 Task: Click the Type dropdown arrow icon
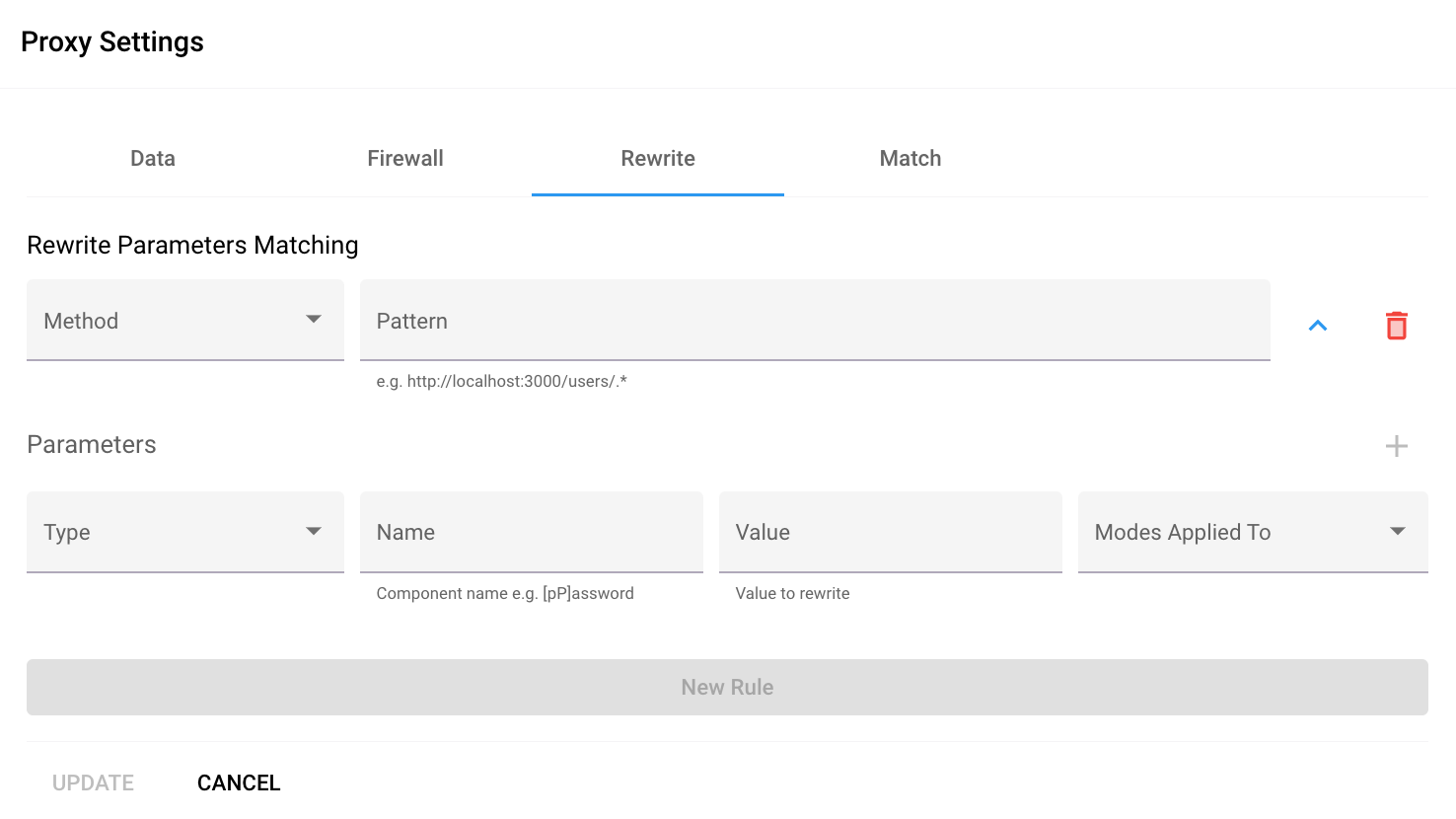(314, 531)
